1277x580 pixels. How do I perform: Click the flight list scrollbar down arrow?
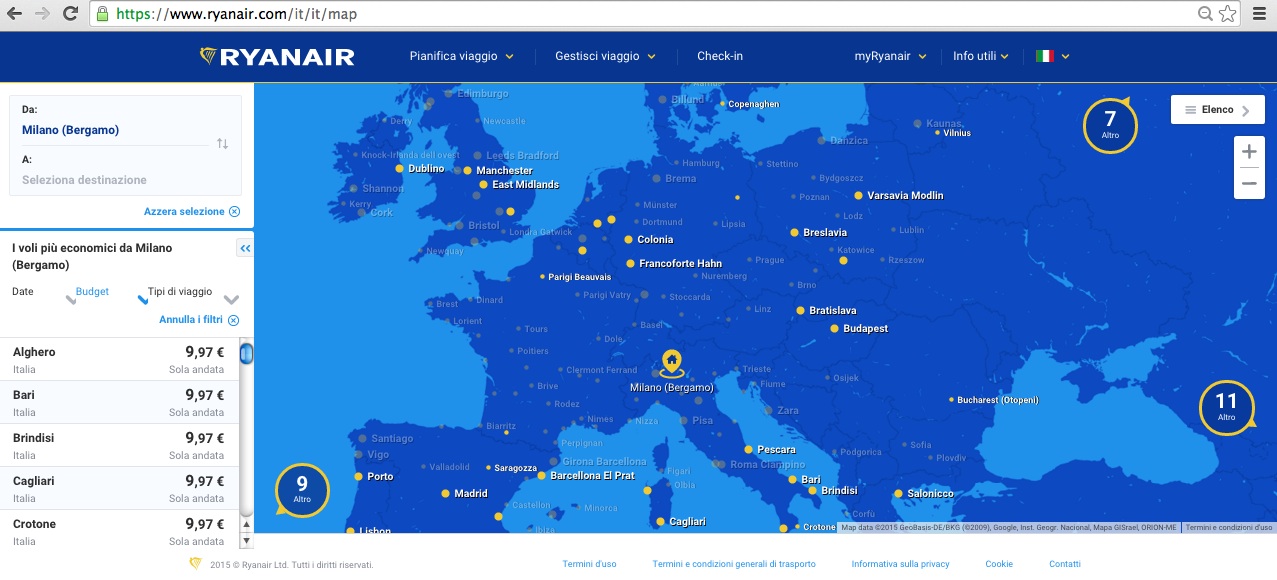tap(246, 541)
